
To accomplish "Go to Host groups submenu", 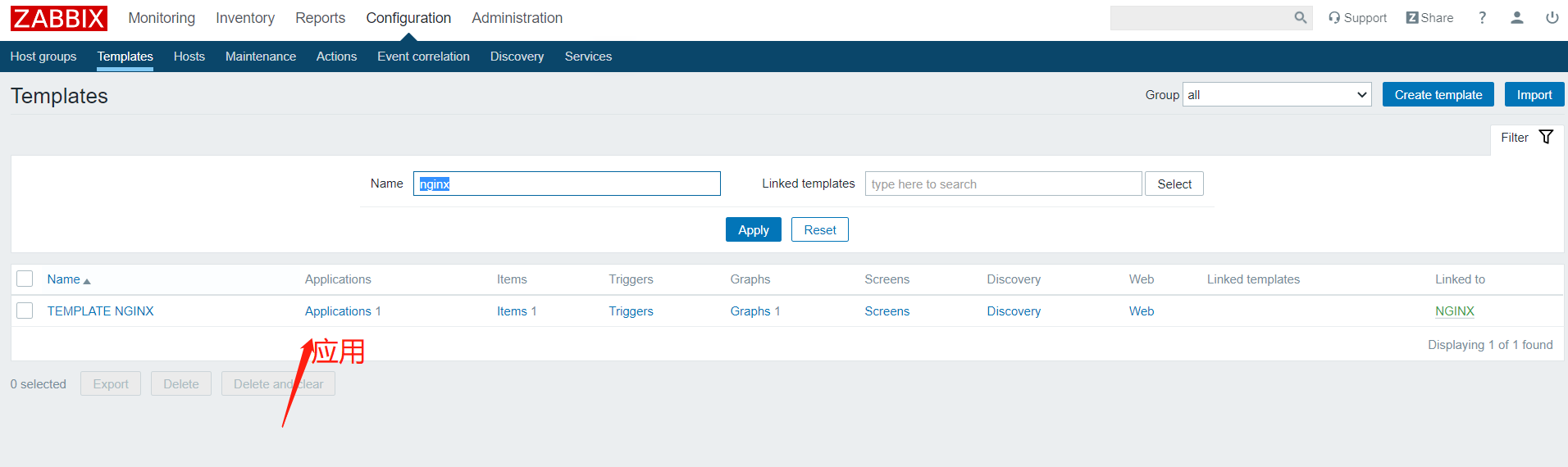I will pos(43,57).
